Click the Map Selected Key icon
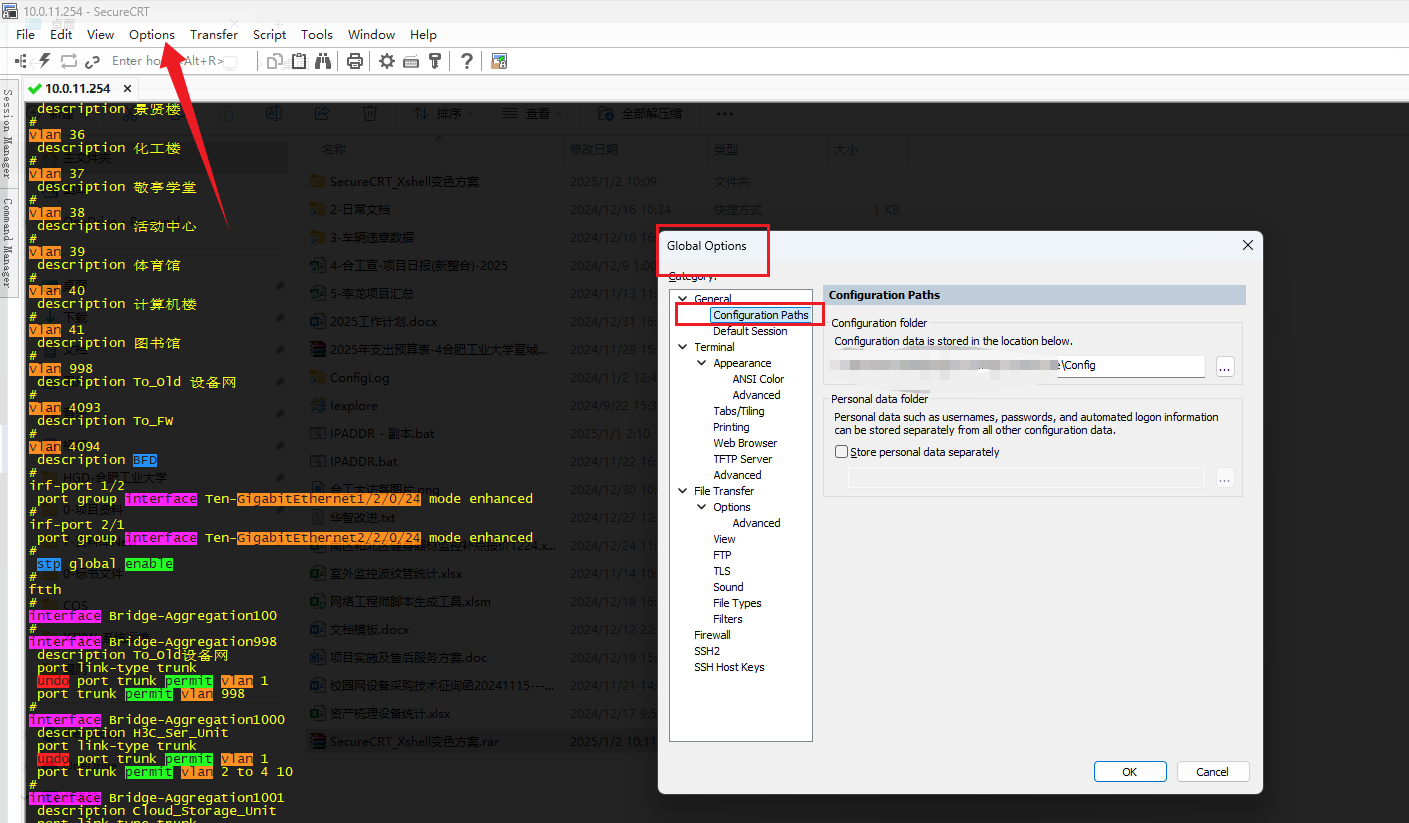The height and width of the screenshot is (823, 1409). (x=434, y=60)
